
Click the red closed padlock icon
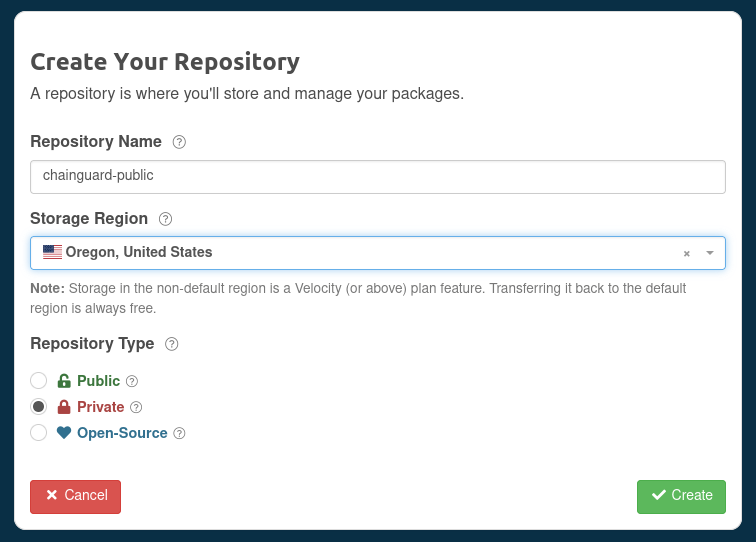(x=64, y=407)
